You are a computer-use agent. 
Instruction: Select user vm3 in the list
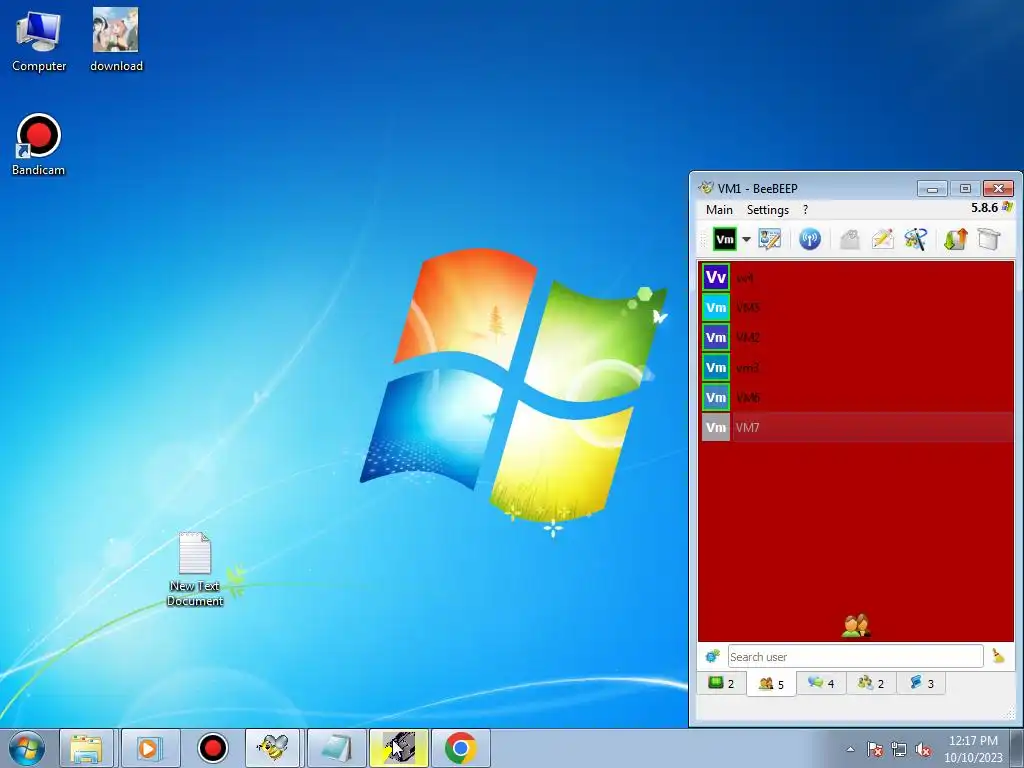pos(857,368)
